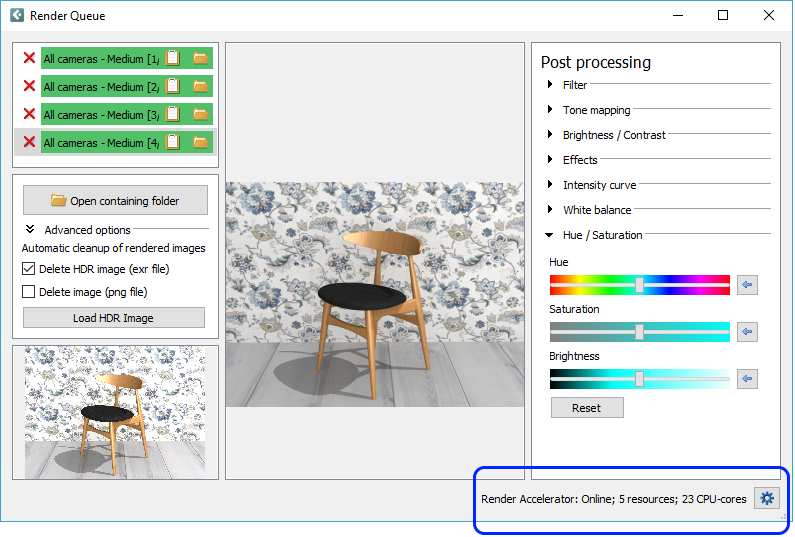Collapse Advanced options chevron
Screen dimensions: 795x537
point(30,229)
